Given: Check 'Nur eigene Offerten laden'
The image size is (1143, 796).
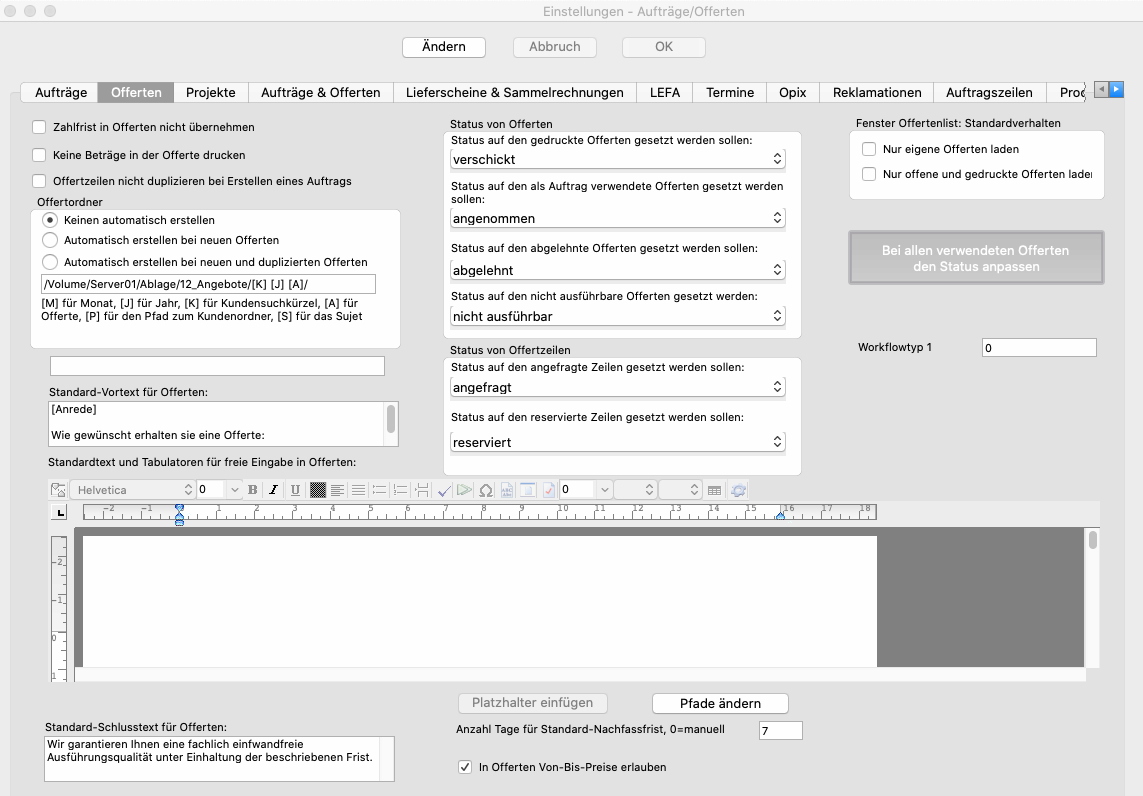Looking at the screenshot, I should 868,149.
